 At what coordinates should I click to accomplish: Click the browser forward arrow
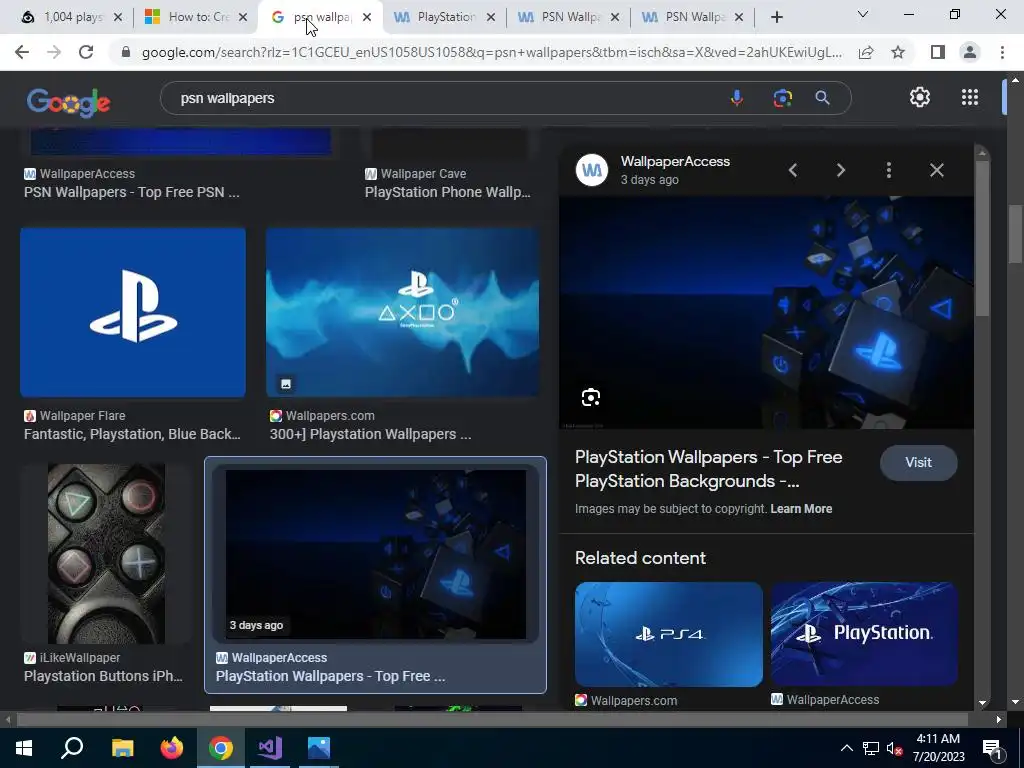click(x=54, y=52)
